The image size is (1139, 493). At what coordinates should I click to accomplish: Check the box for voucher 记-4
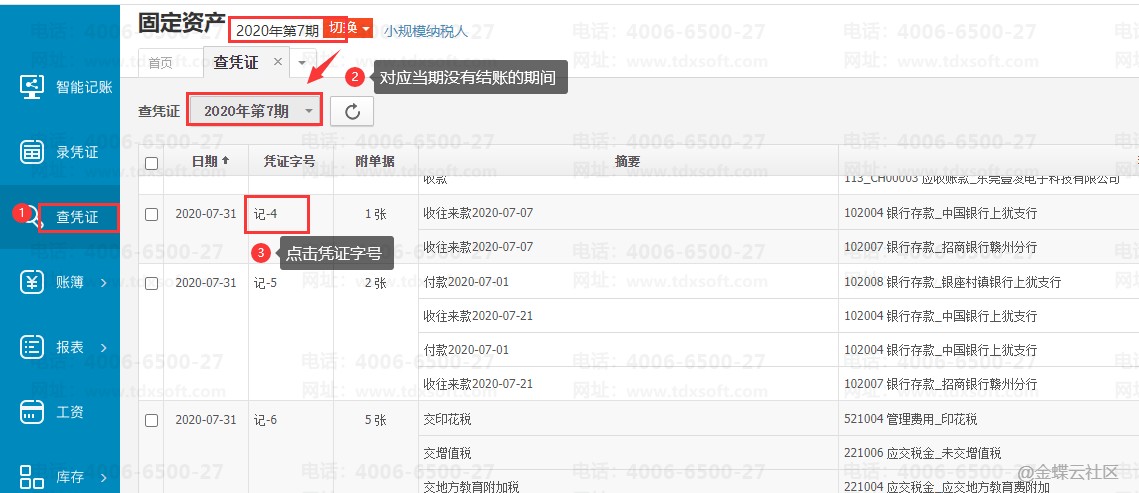tap(151, 214)
